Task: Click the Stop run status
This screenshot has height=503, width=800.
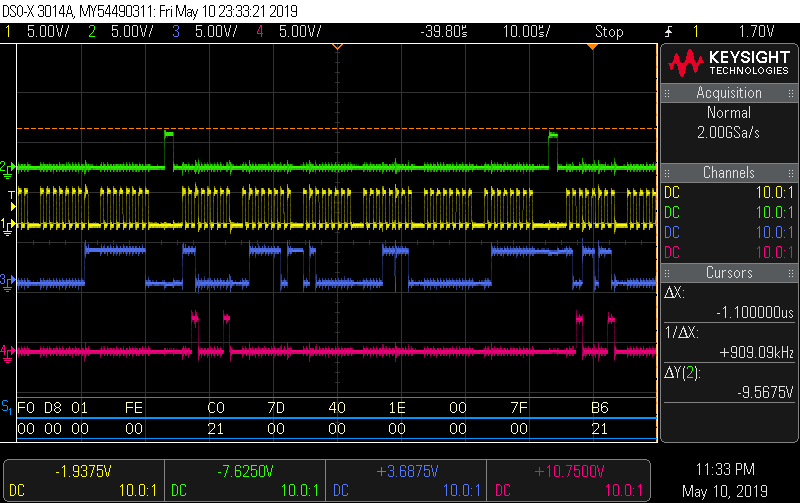Action: tap(609, 32)
